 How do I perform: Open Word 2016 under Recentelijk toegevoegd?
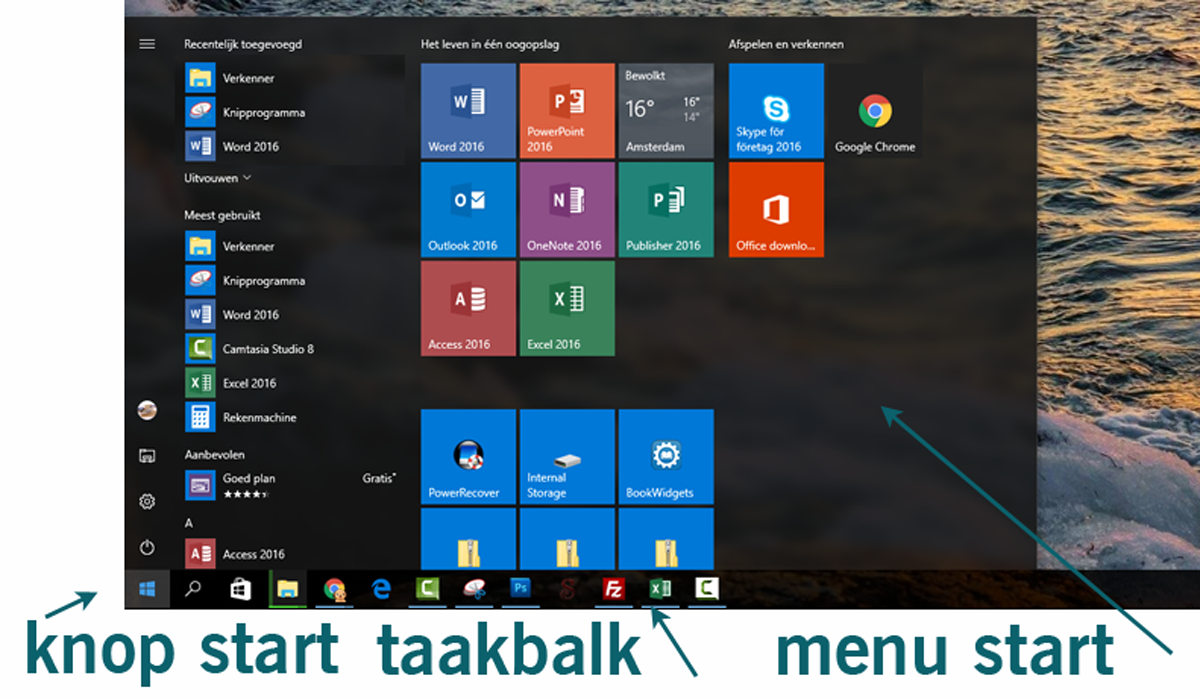pos(293,146)
